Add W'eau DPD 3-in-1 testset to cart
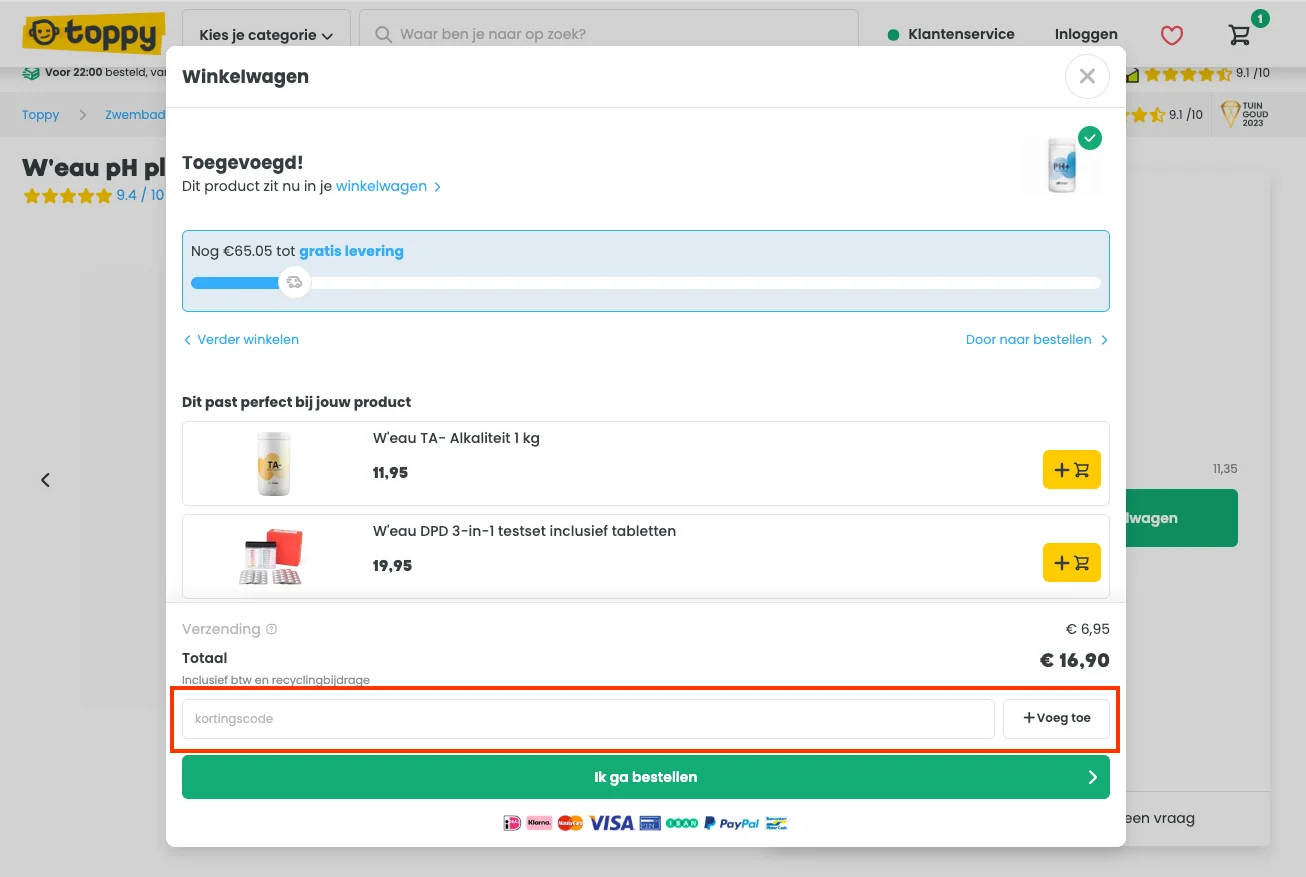The height and width of the screenshot is (877, 1306). pos(1071,563)
